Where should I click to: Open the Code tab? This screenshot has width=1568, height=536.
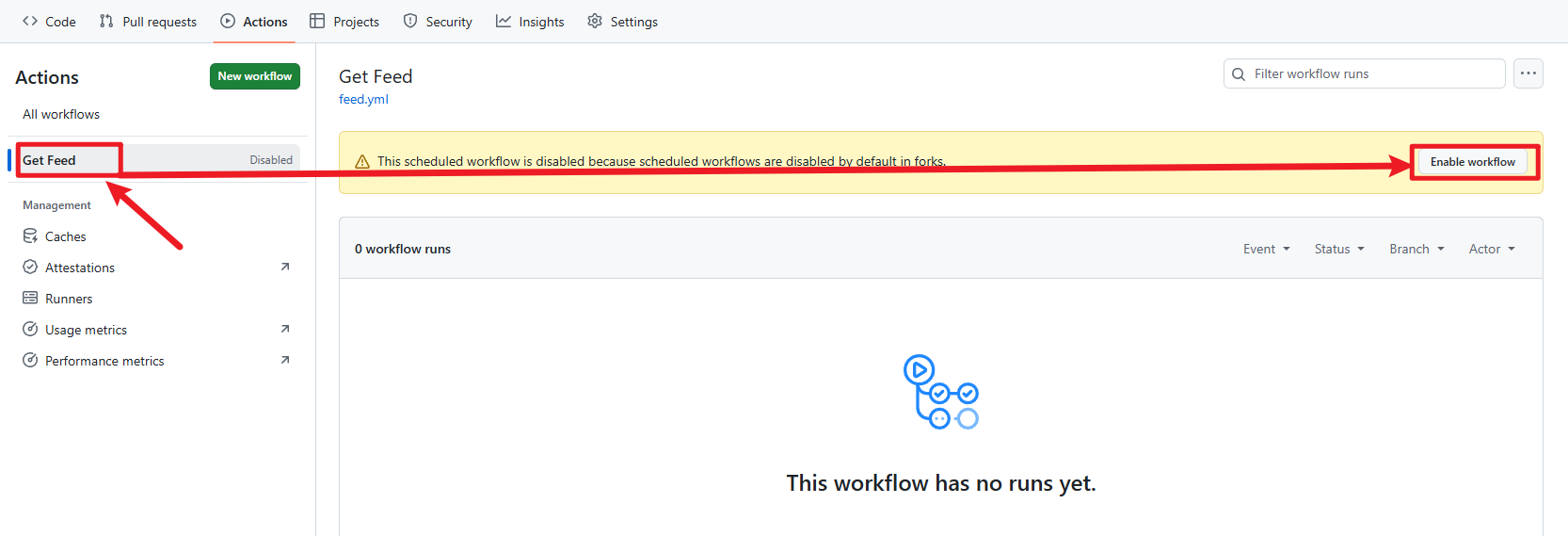[49, 22]
